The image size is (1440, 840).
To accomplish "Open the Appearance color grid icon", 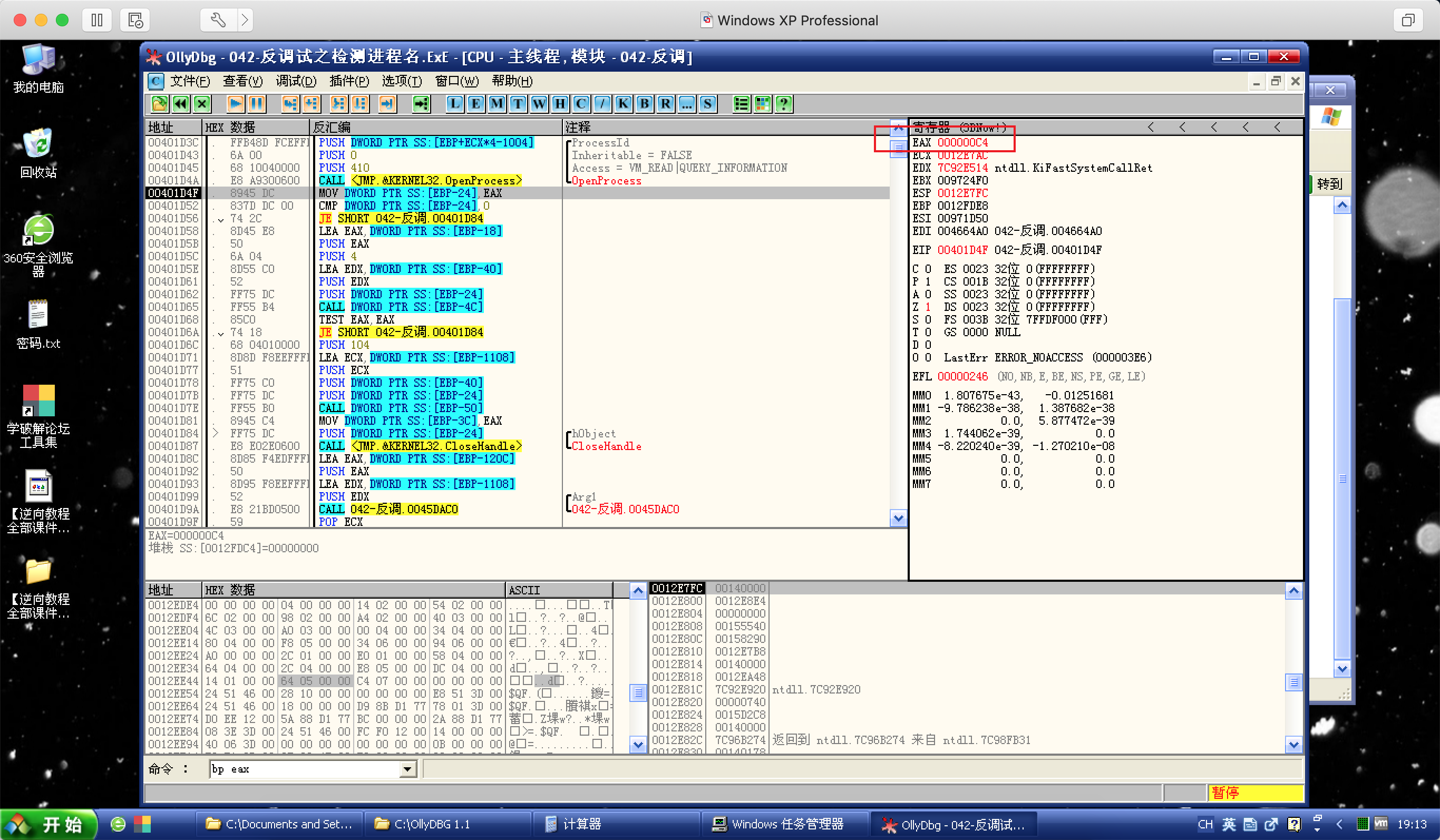I will [x=762, y=104].
